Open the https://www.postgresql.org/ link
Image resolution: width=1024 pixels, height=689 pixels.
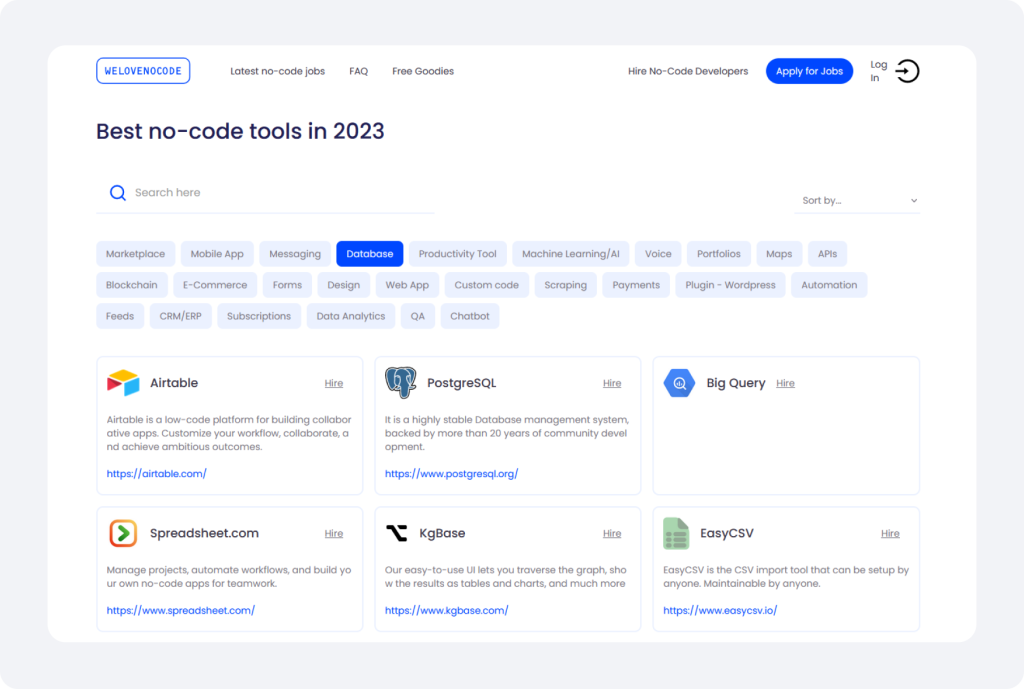coord(451,473)
